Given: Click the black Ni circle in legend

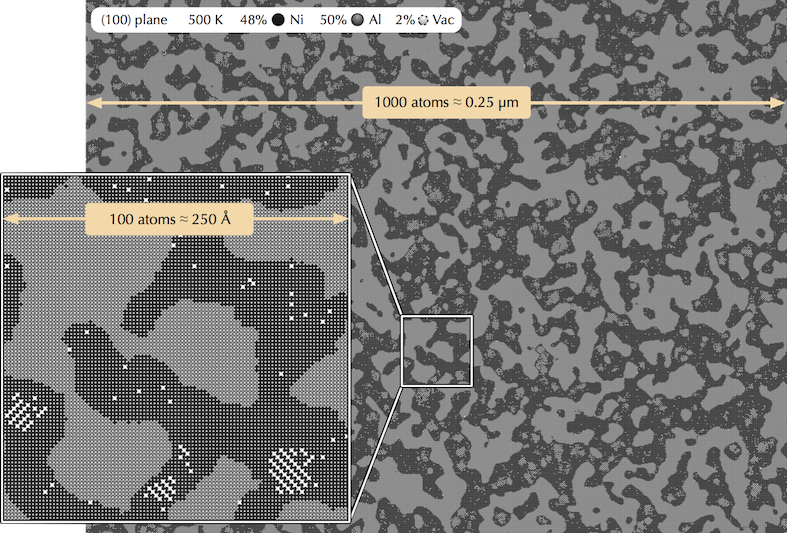Looking at the screenshot, I should point(280,19).
